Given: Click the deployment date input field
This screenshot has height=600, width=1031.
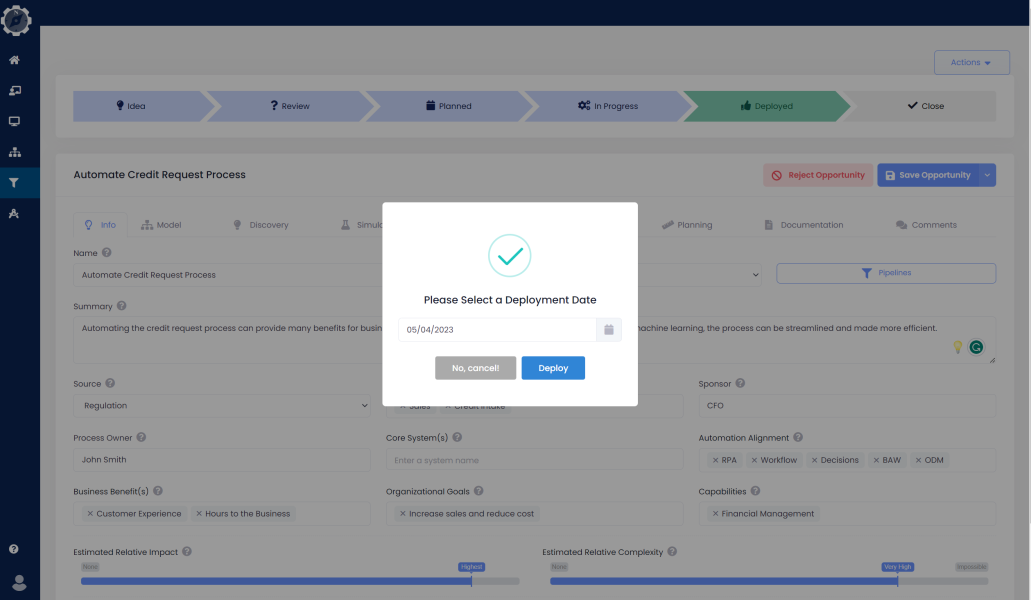Looking at the screenshot, I should [495, 329].
